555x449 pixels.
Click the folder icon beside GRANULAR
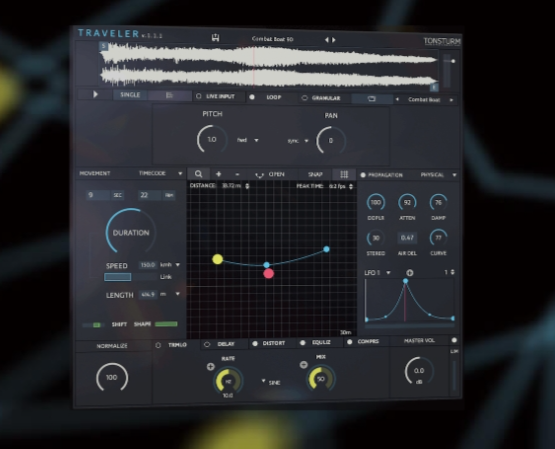371,99
